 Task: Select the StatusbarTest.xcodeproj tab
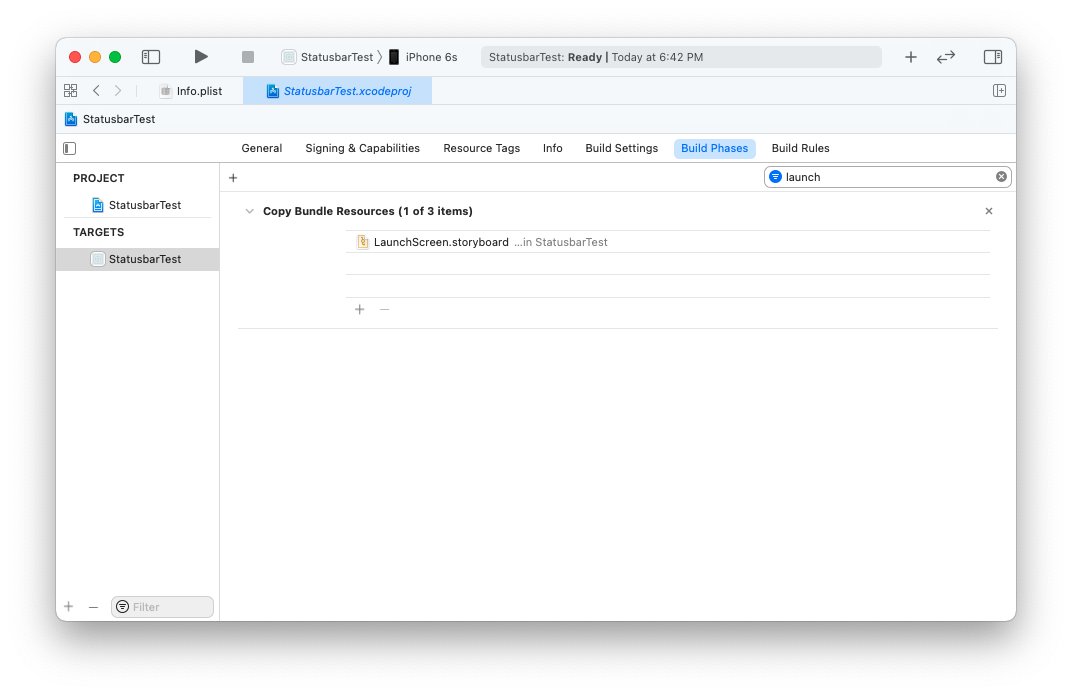click(338, 91)
